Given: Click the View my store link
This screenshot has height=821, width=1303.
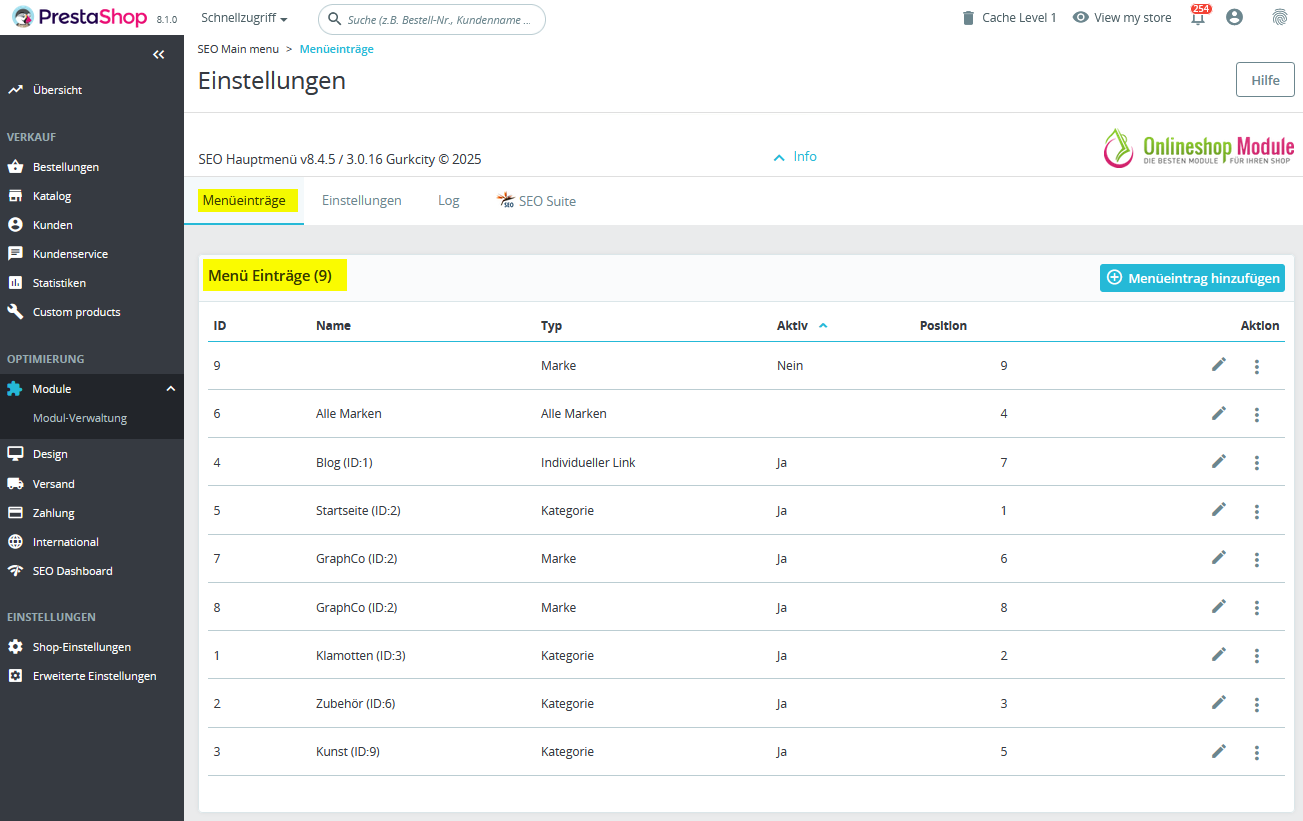Looking at the screenshot, I should (1122, 18).
